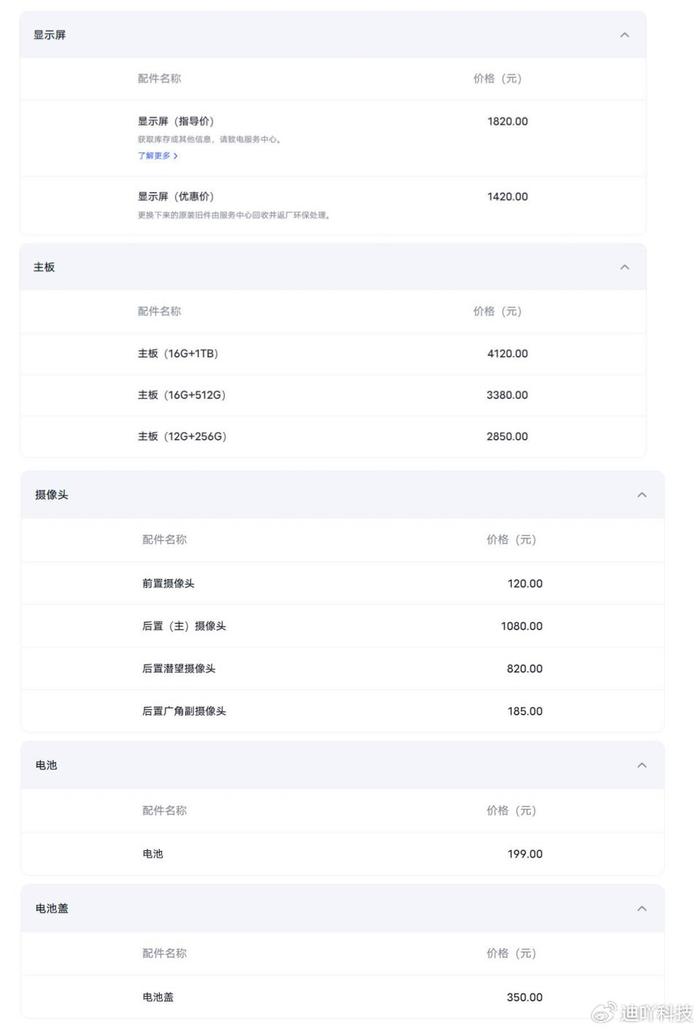Viewport: 700px width, 1030px height.
Task: Click the 主板（16G+1TB）row
Action: [x=333, y=353]
